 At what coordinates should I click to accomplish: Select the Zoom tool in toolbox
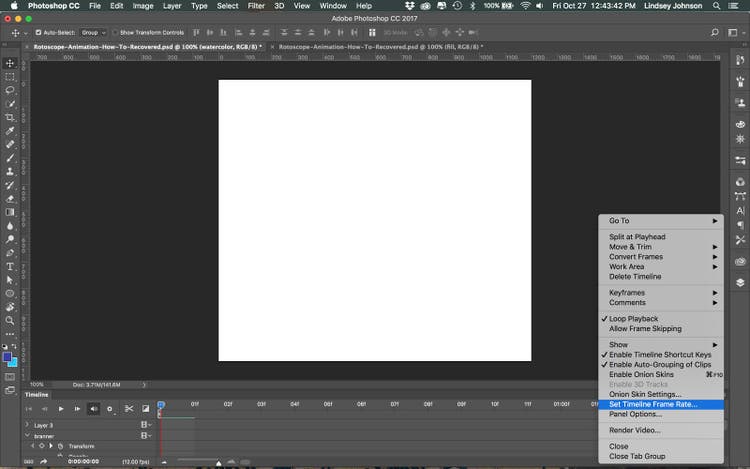pos(10,320)
